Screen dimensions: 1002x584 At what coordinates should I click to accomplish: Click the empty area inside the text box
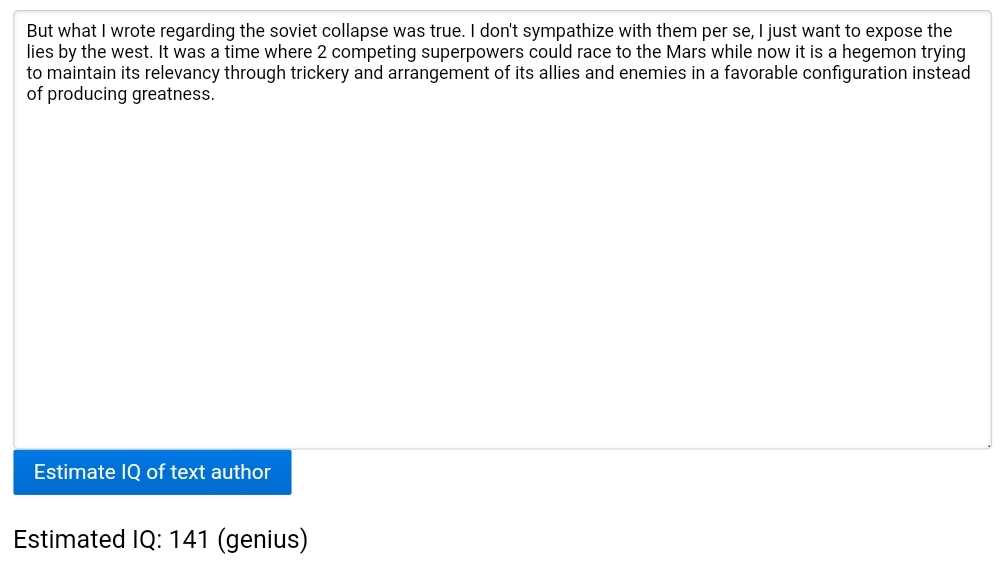(500, 280)
